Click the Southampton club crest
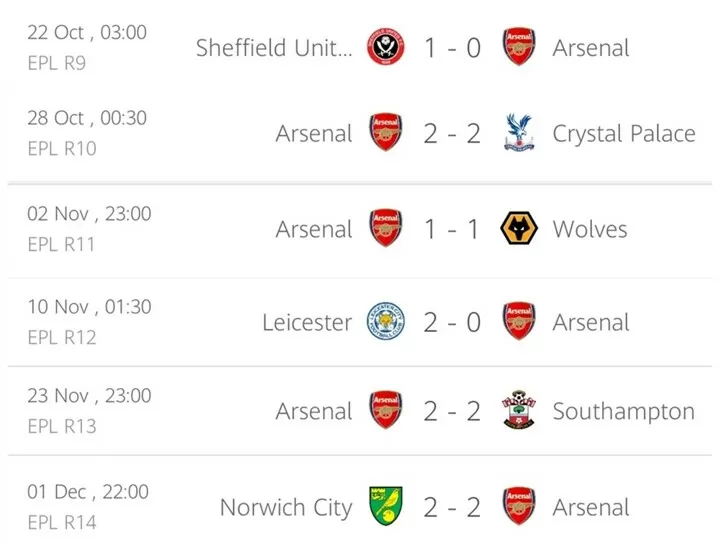 [x=519, y=411]
